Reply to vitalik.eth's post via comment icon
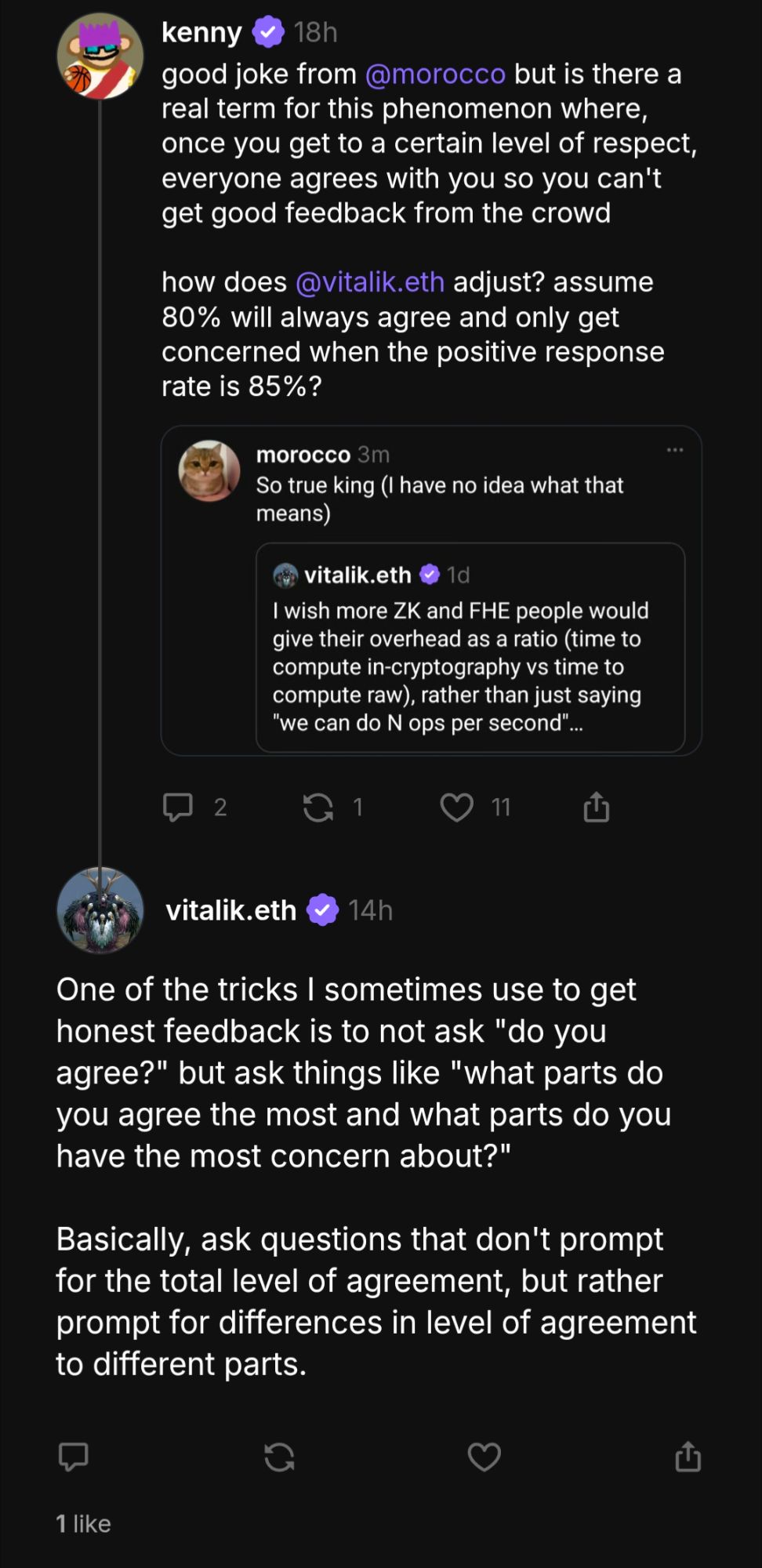The image size is (762, 1568). (74, 1457)
